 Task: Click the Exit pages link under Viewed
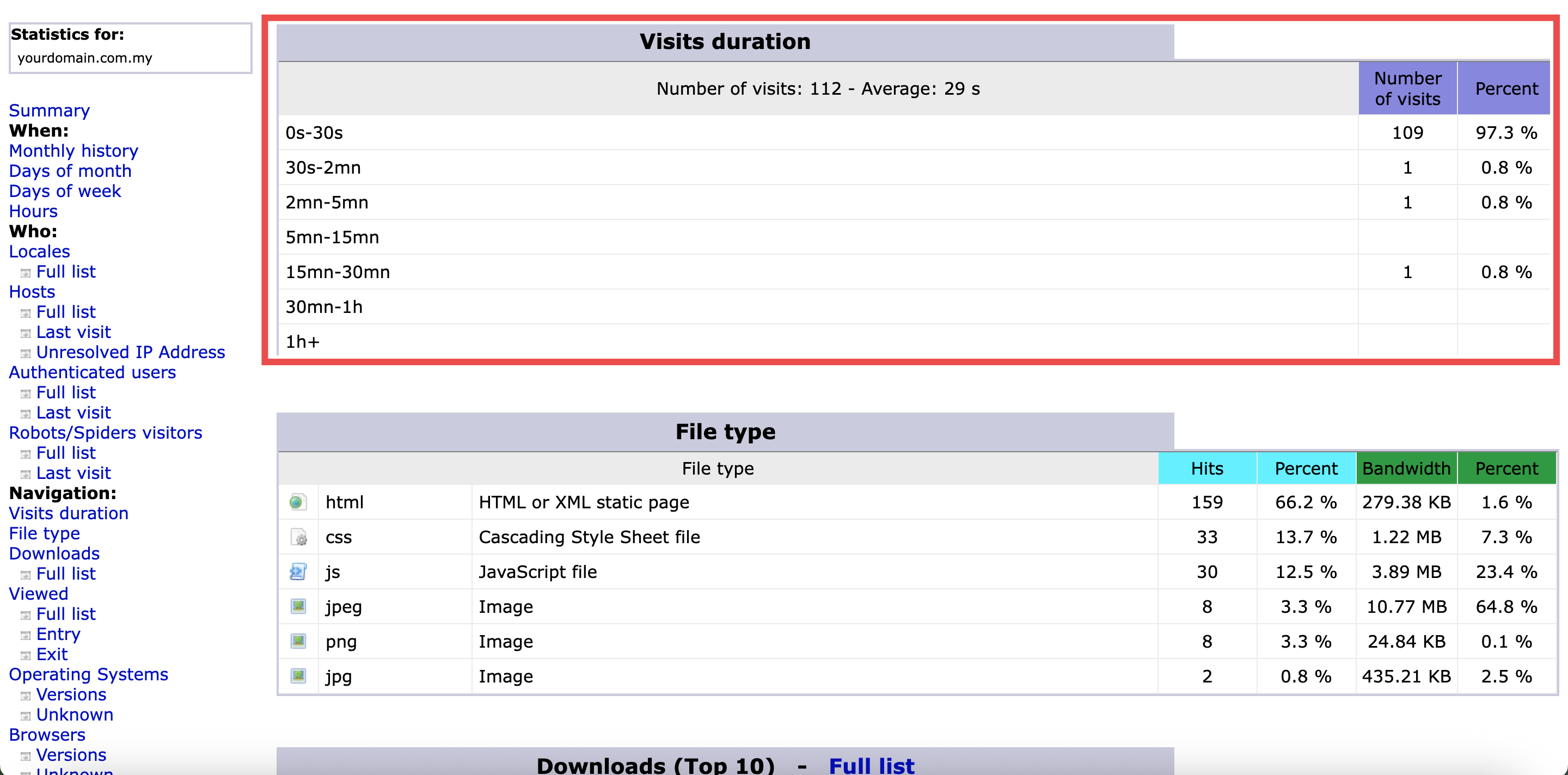coord(52,655)
